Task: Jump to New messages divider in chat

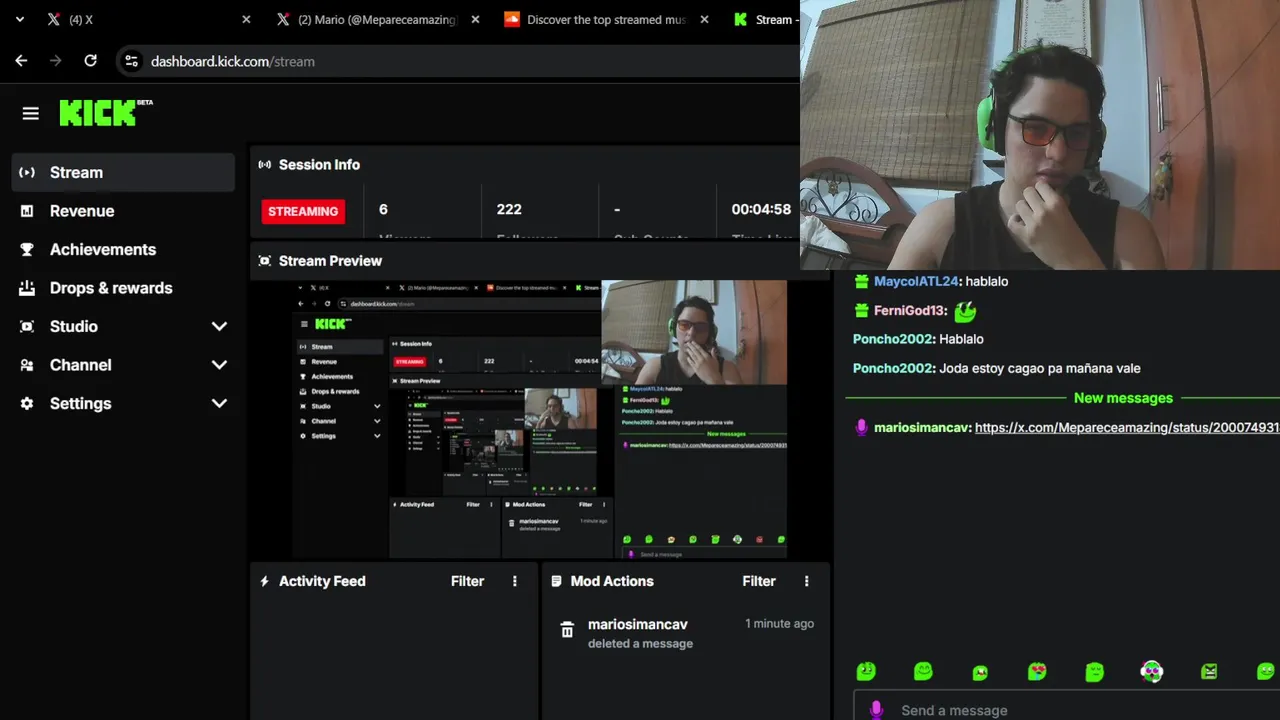Action: click(1123, 398)
